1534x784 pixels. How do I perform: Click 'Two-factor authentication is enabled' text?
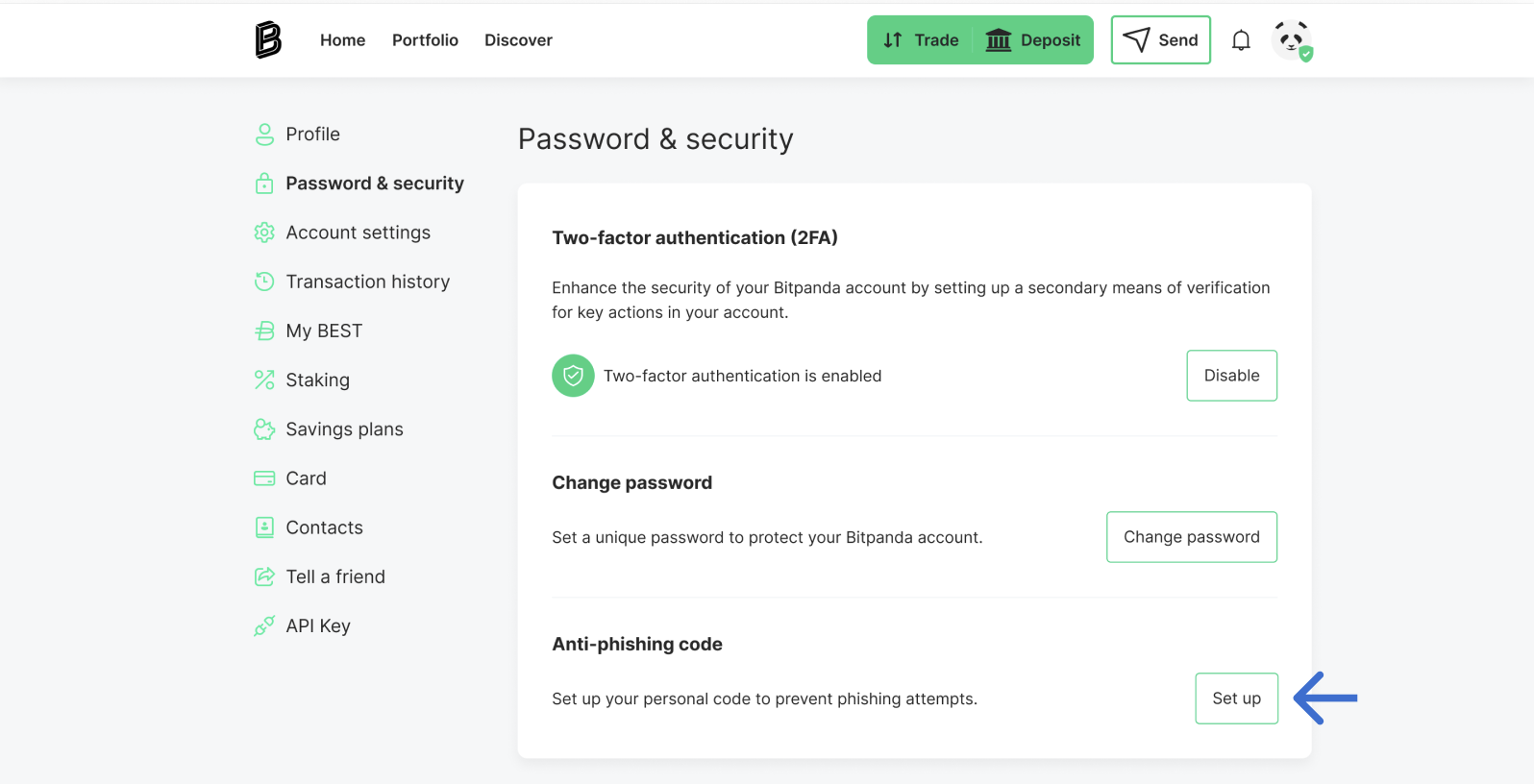click(x=743, y=376)
